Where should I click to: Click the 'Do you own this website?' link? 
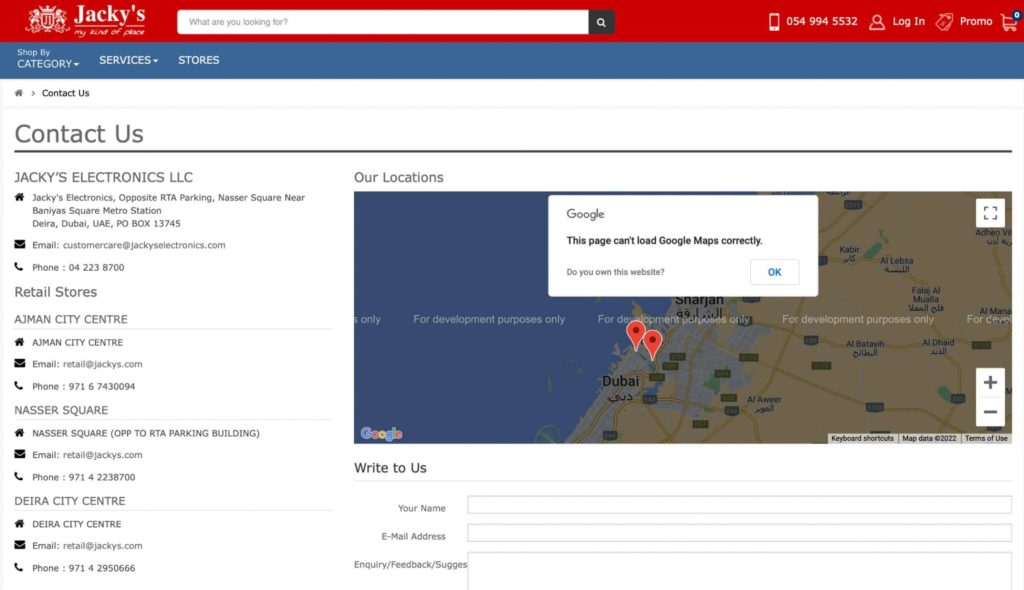point(615,272)
